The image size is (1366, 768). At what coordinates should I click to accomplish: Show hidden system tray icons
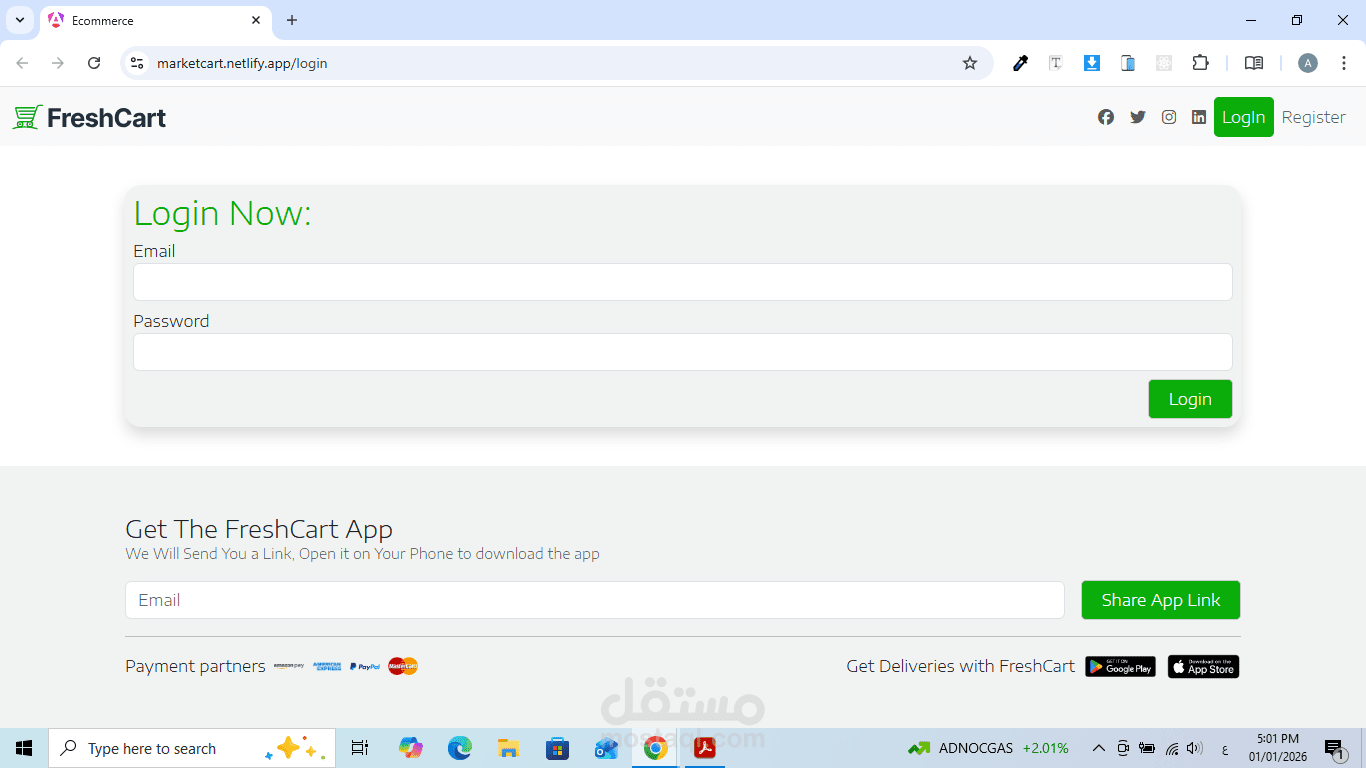1098,748
